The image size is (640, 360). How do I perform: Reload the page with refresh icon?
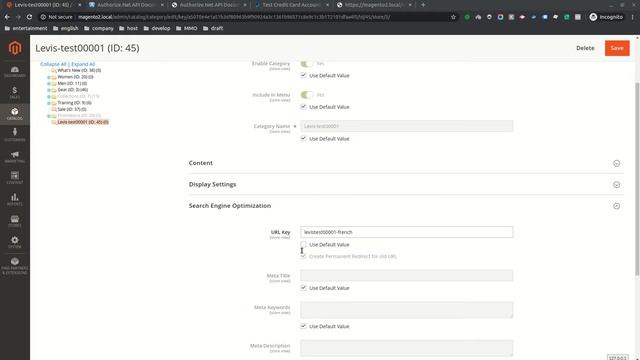pyautogui.click(x=29, y=17)
